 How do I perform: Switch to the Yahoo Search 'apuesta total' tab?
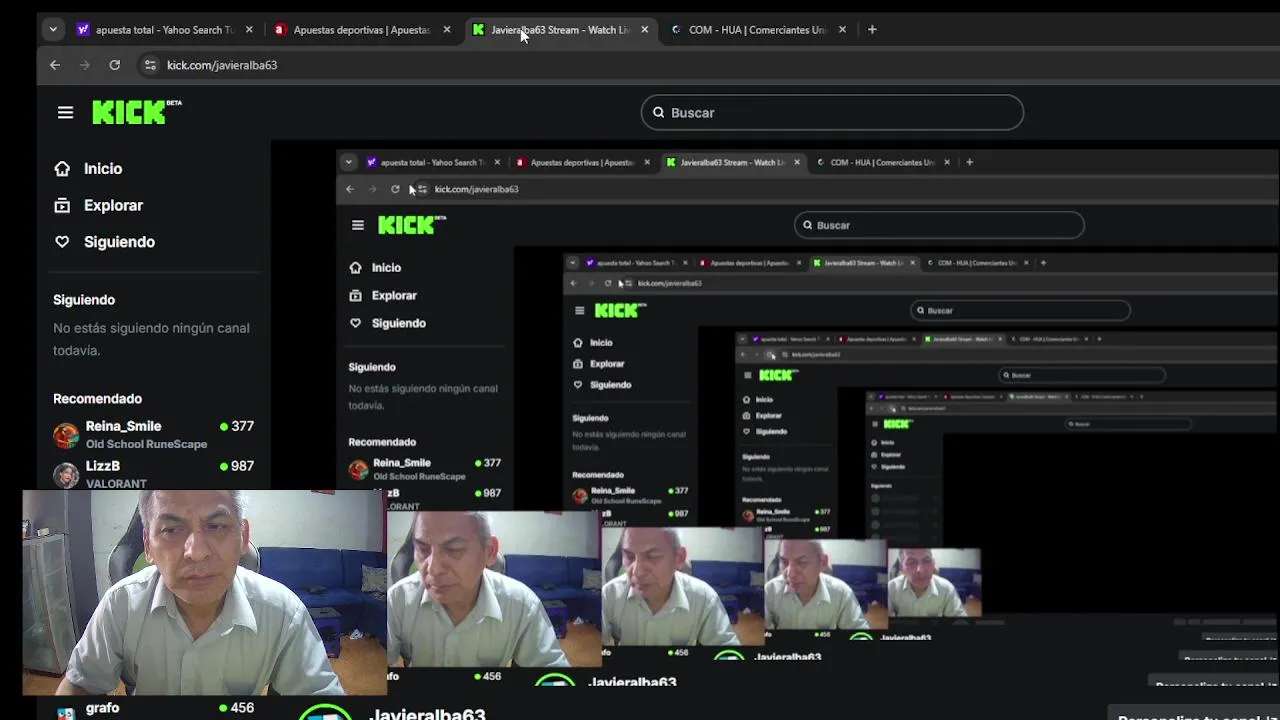pyautogui.click(x=164, y=30)
